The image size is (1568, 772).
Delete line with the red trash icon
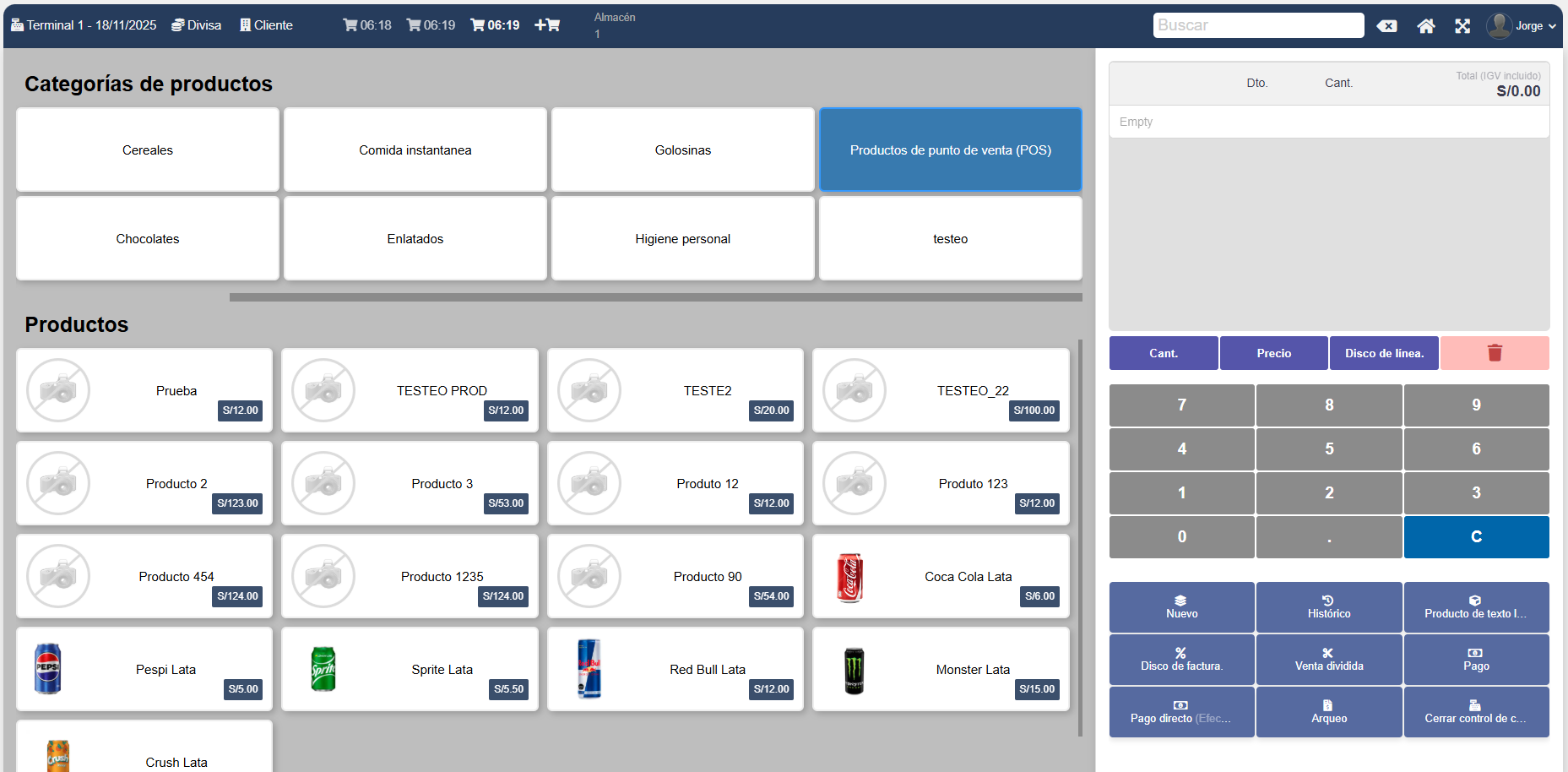pyautogui.click(x=1495, y=353)
